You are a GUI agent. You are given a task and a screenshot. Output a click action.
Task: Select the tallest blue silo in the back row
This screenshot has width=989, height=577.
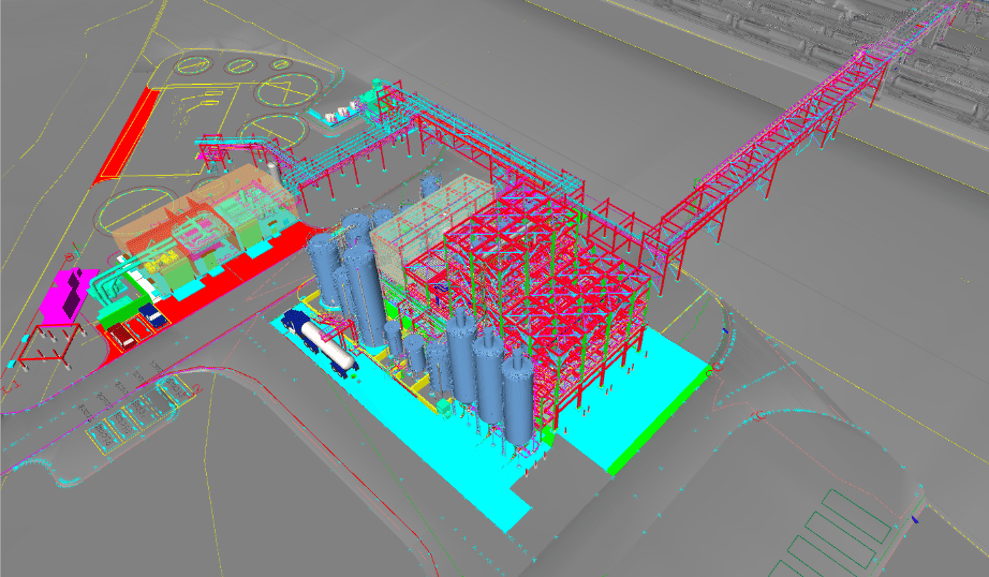tap(325, 270)
